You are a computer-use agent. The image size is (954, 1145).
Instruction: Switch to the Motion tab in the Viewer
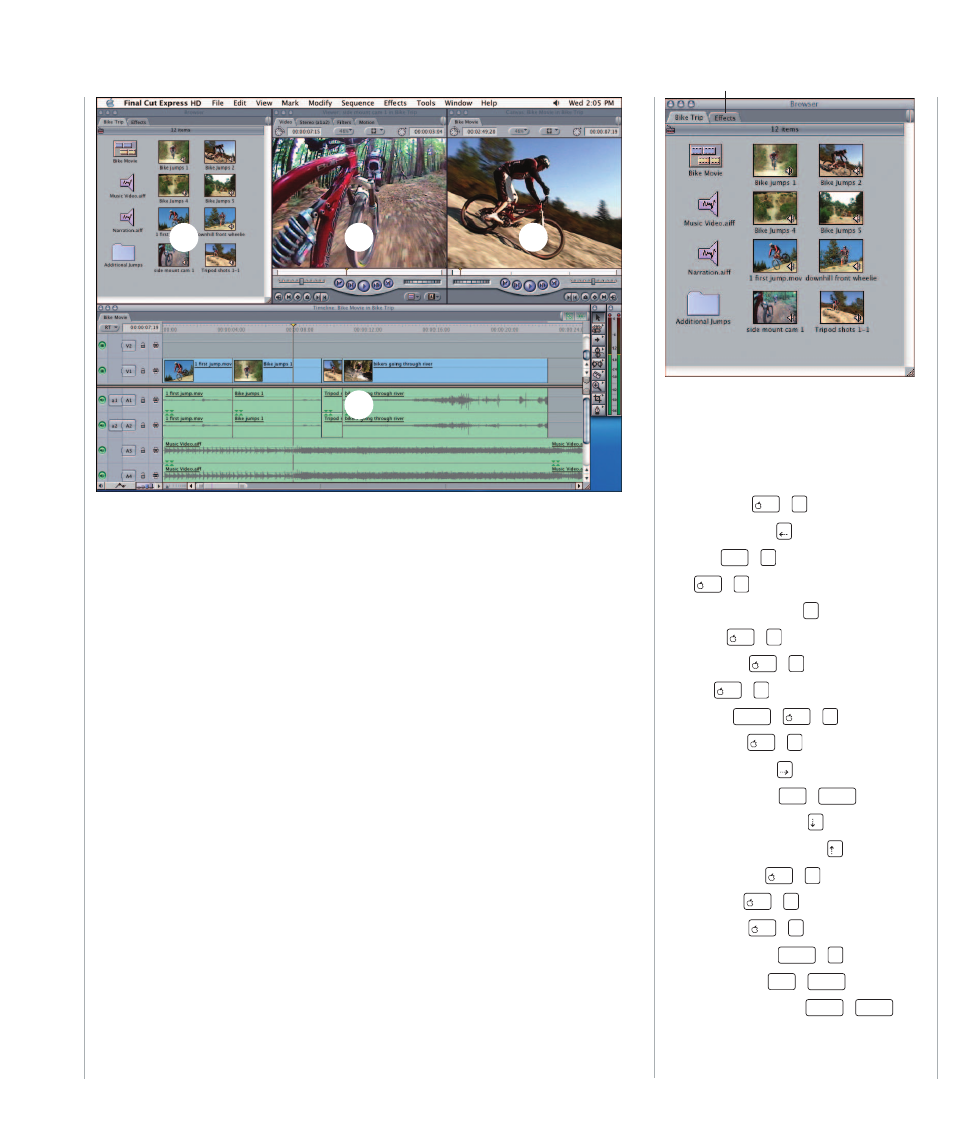coord(367,122)
